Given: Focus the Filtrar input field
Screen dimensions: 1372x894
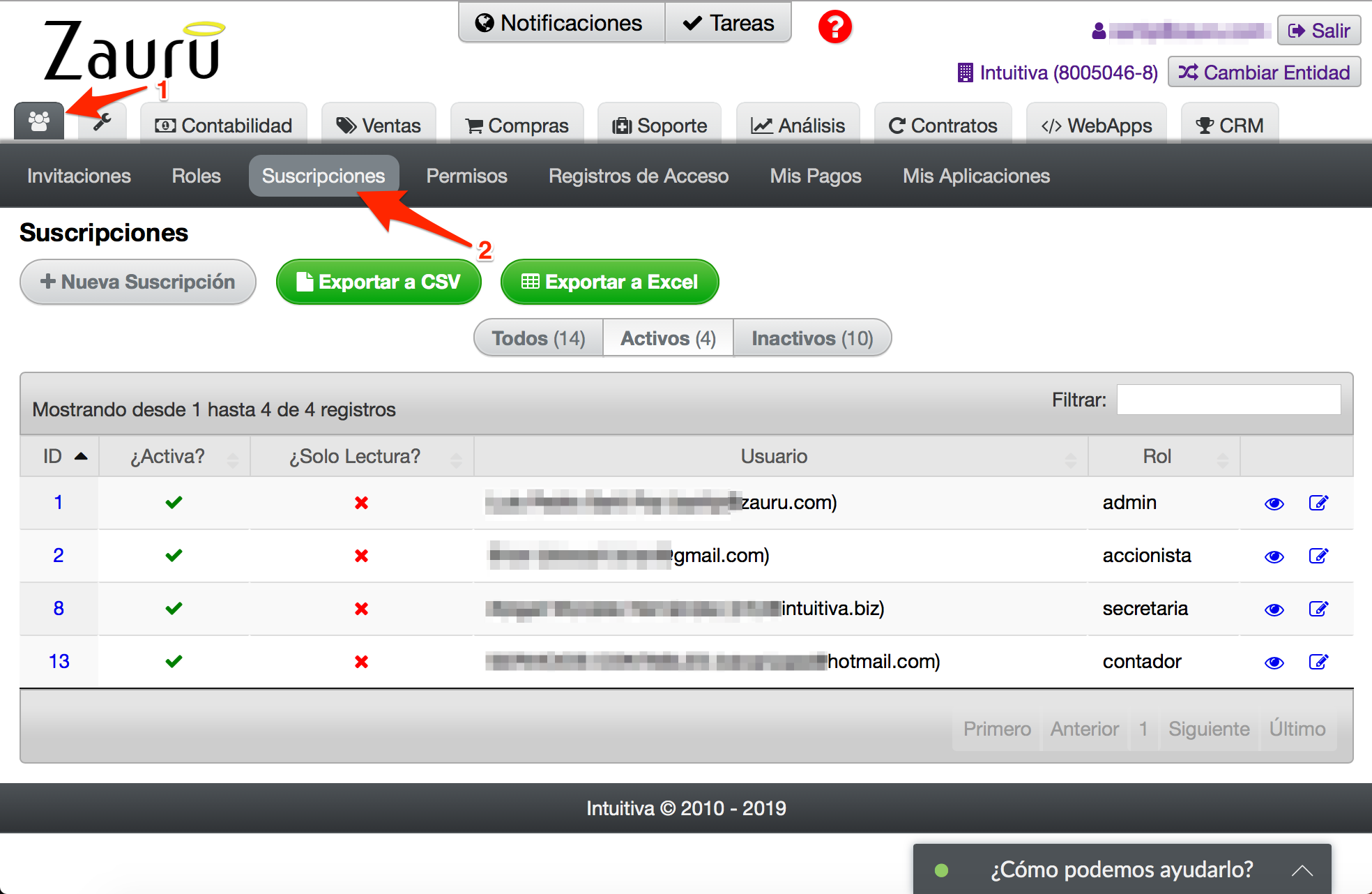Looking at the screenshot, I should point(1228,400).
